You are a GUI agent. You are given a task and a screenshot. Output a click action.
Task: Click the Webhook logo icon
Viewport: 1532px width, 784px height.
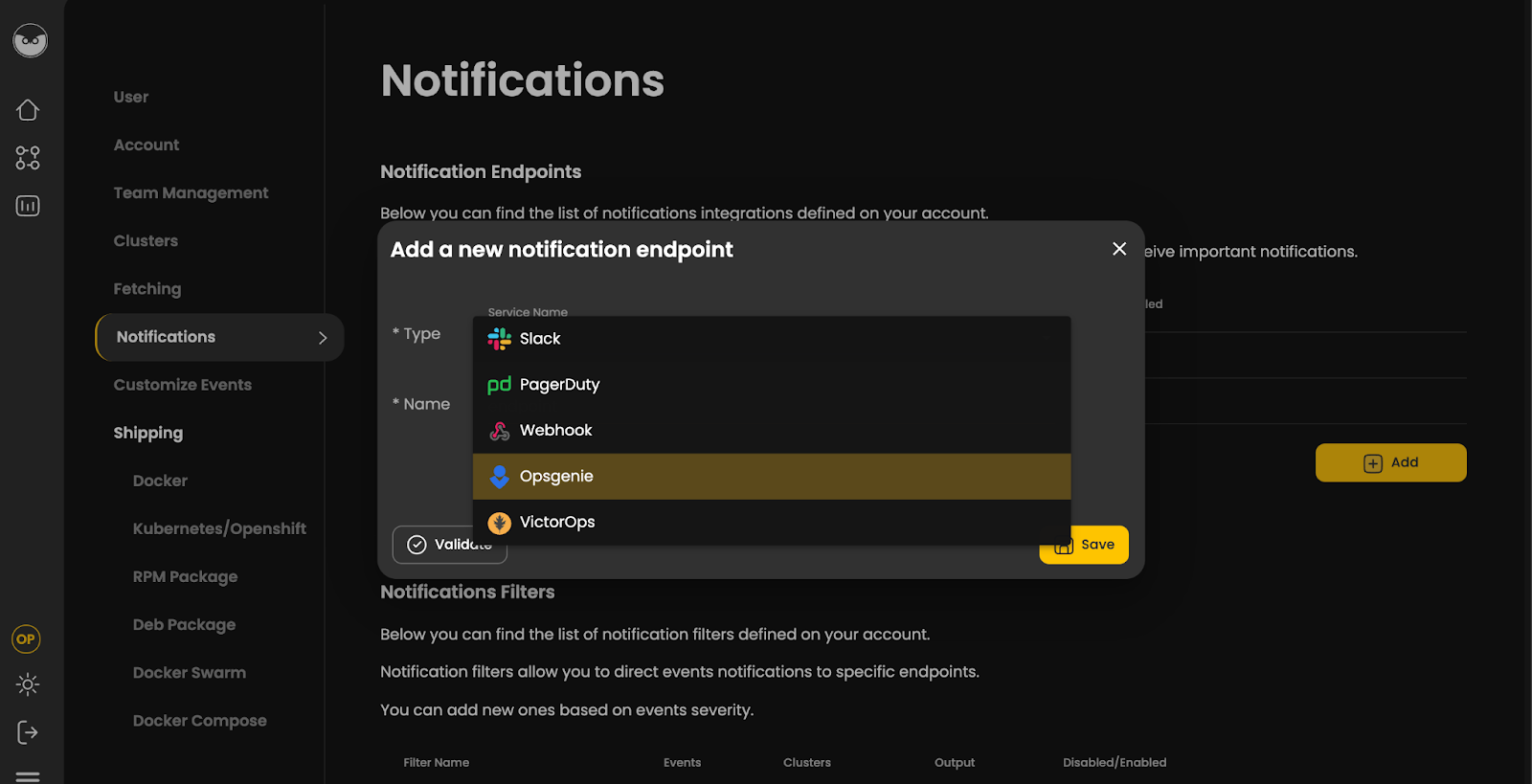500,431
